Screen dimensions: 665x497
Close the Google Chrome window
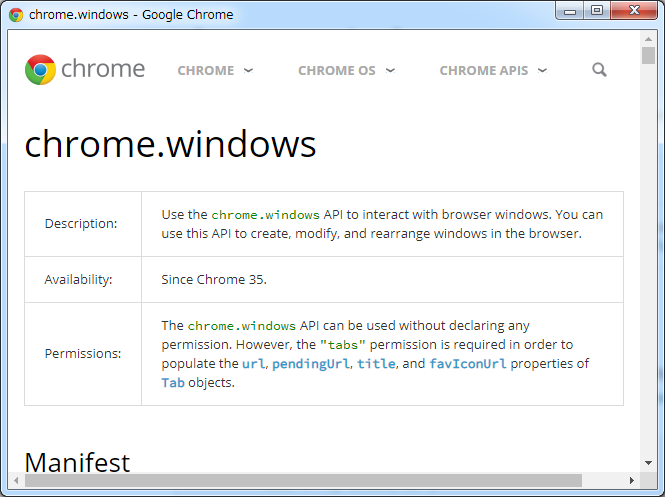pyautogui.click(x=634, y=10)
